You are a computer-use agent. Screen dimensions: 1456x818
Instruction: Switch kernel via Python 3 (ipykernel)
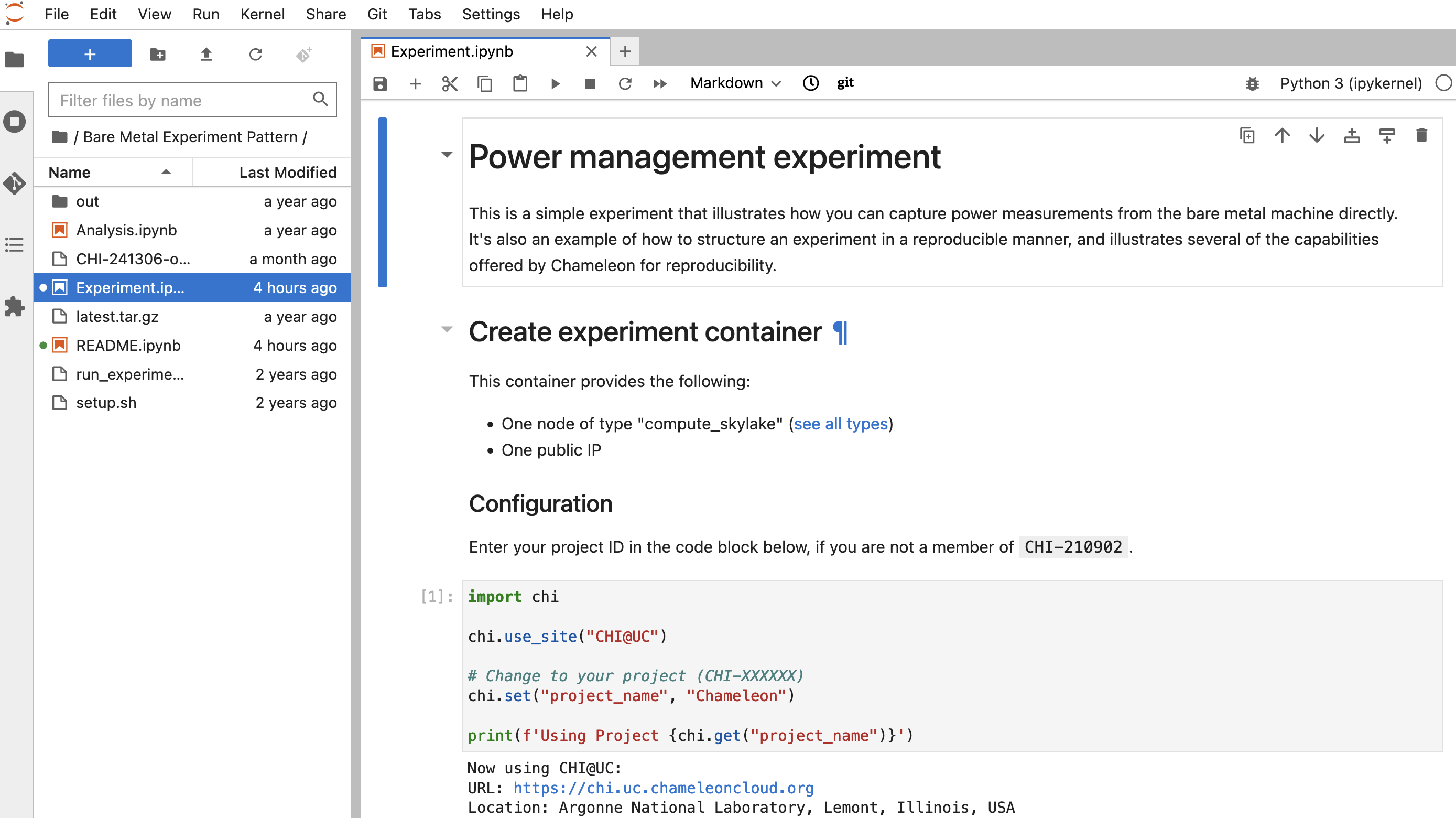click(1351, 83)
